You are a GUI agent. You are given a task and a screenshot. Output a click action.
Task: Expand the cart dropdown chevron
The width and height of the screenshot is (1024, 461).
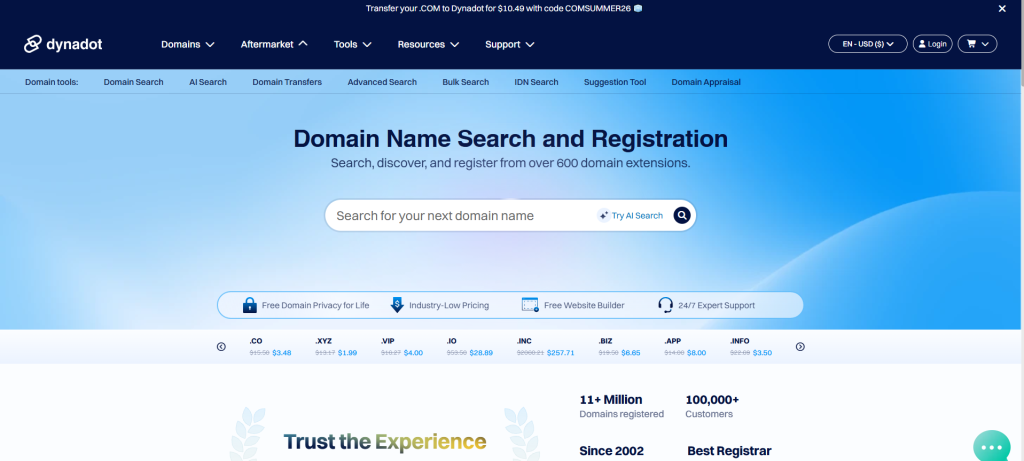pos(985,44)
